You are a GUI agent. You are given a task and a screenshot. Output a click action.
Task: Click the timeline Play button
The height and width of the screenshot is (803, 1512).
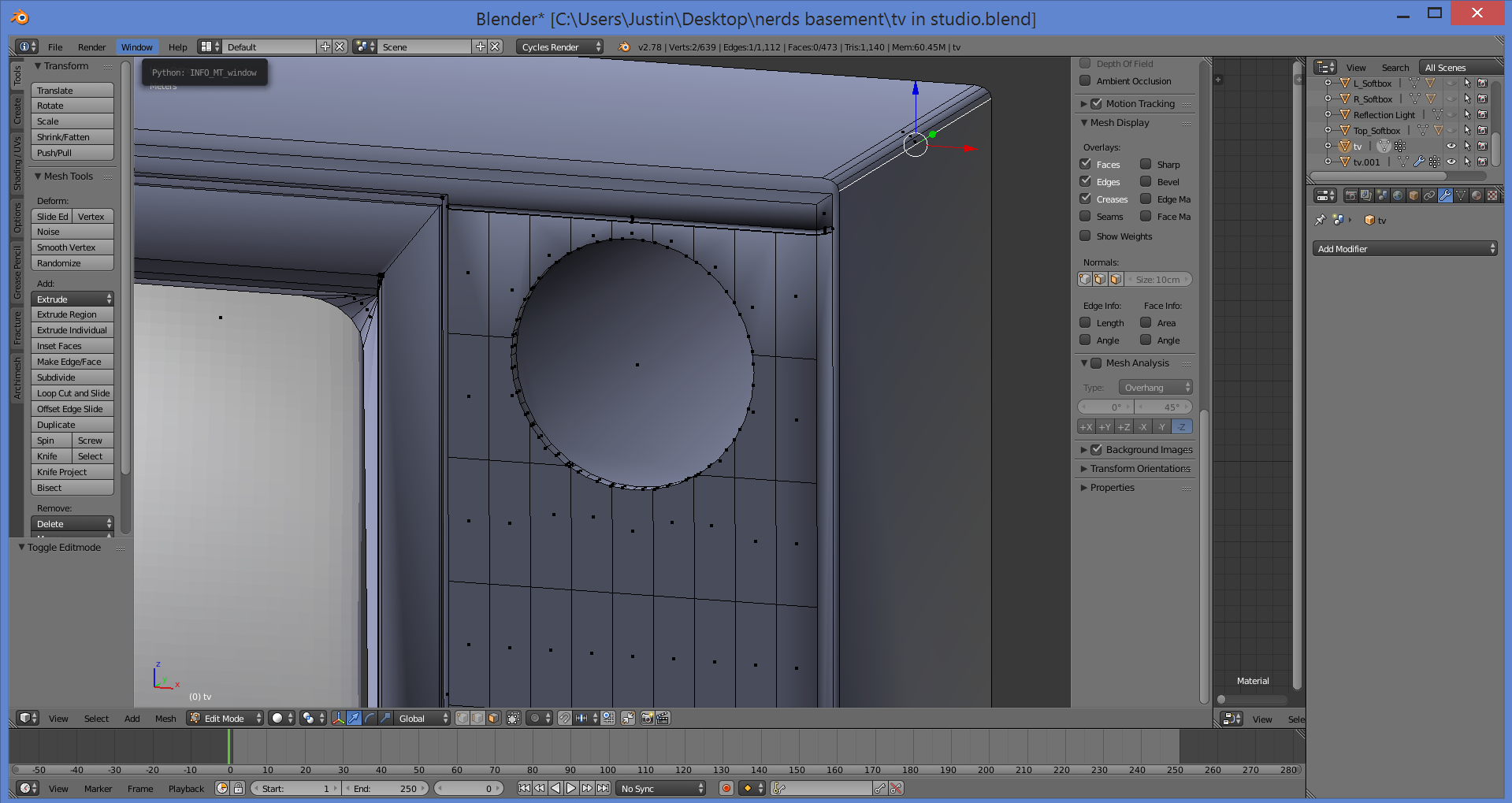pyautogui.click(x=571, y=788)
